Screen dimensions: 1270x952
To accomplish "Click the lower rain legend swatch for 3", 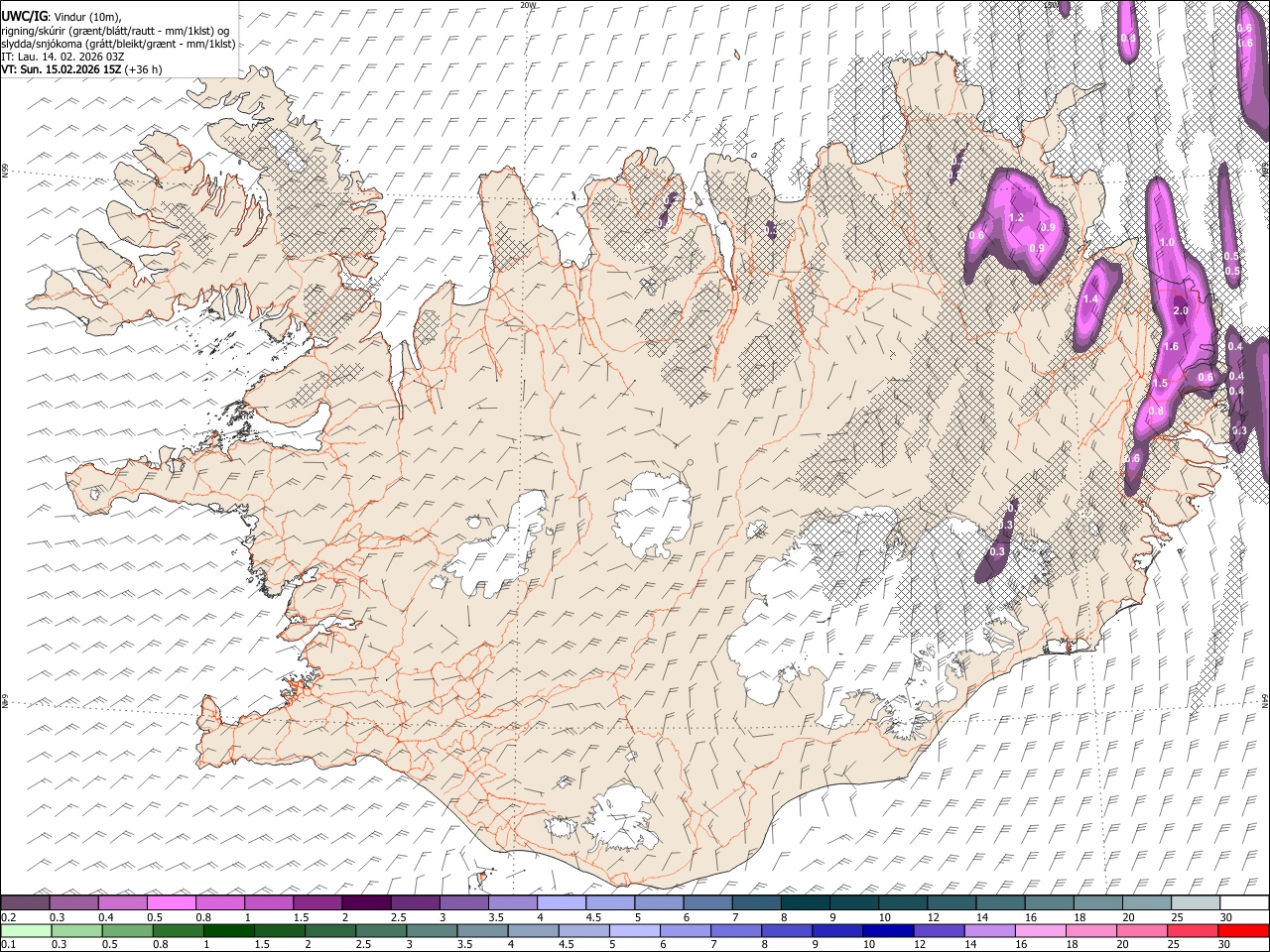I will (x=432, y=930).
